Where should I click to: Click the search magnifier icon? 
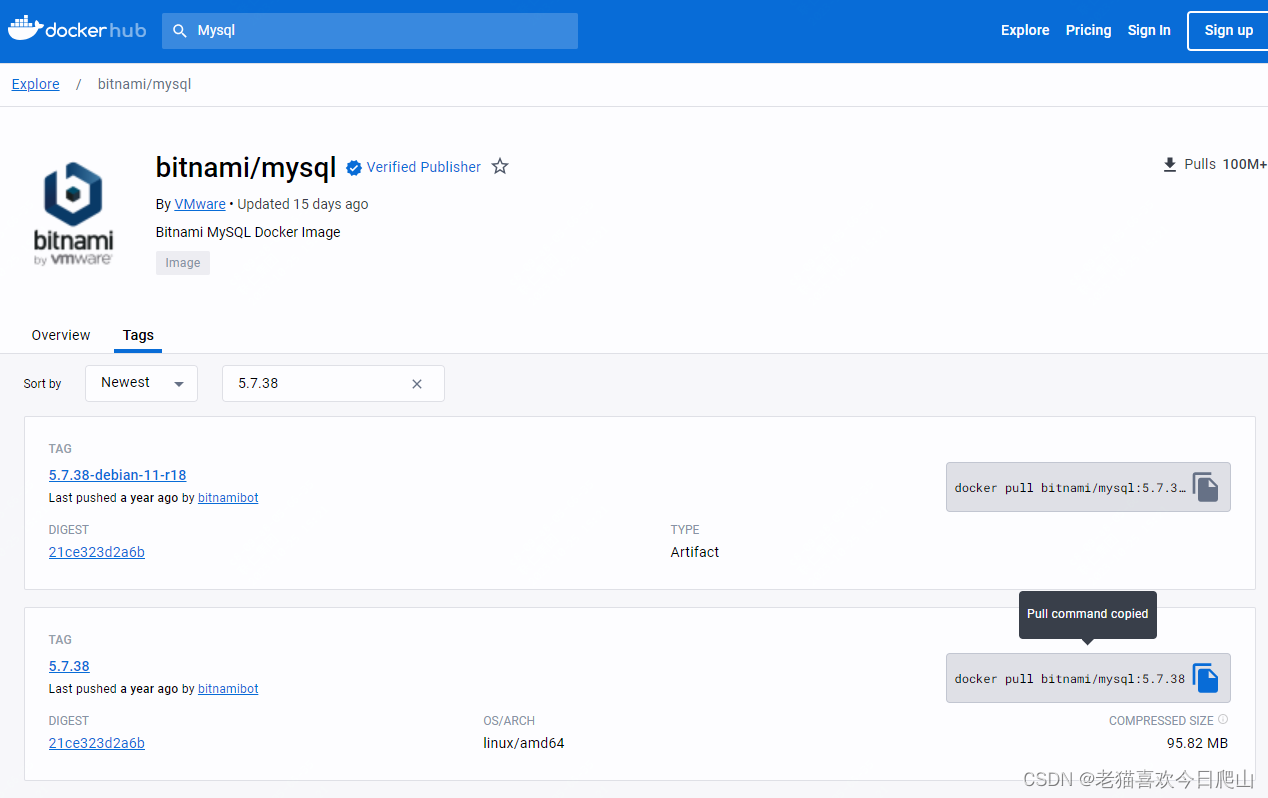180,31
